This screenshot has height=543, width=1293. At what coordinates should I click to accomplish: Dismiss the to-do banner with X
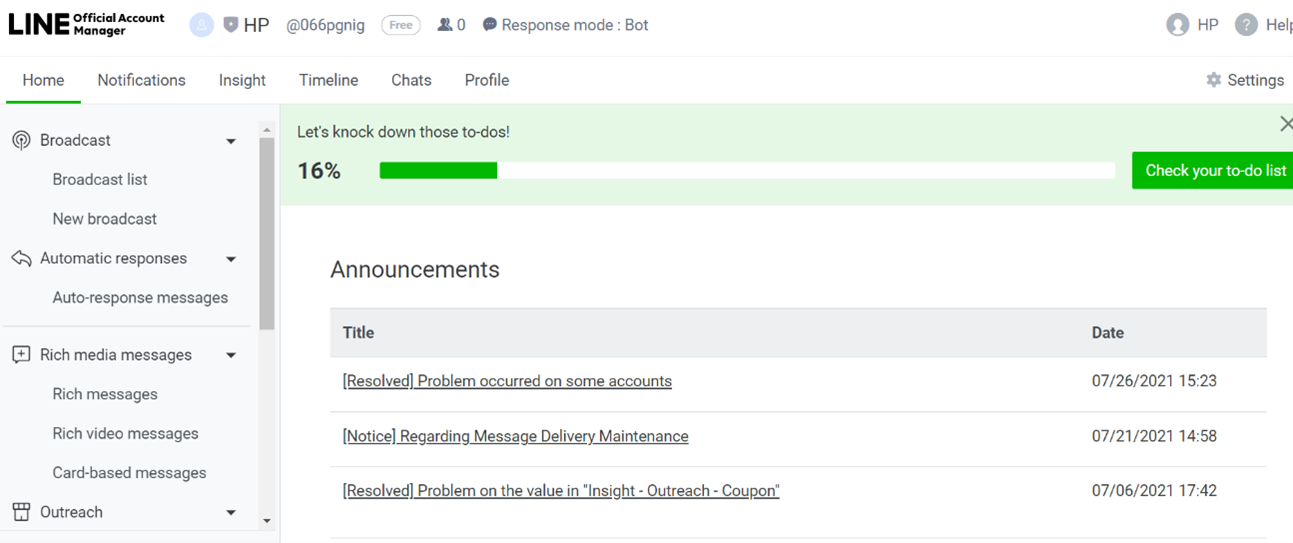point(1286,124)
